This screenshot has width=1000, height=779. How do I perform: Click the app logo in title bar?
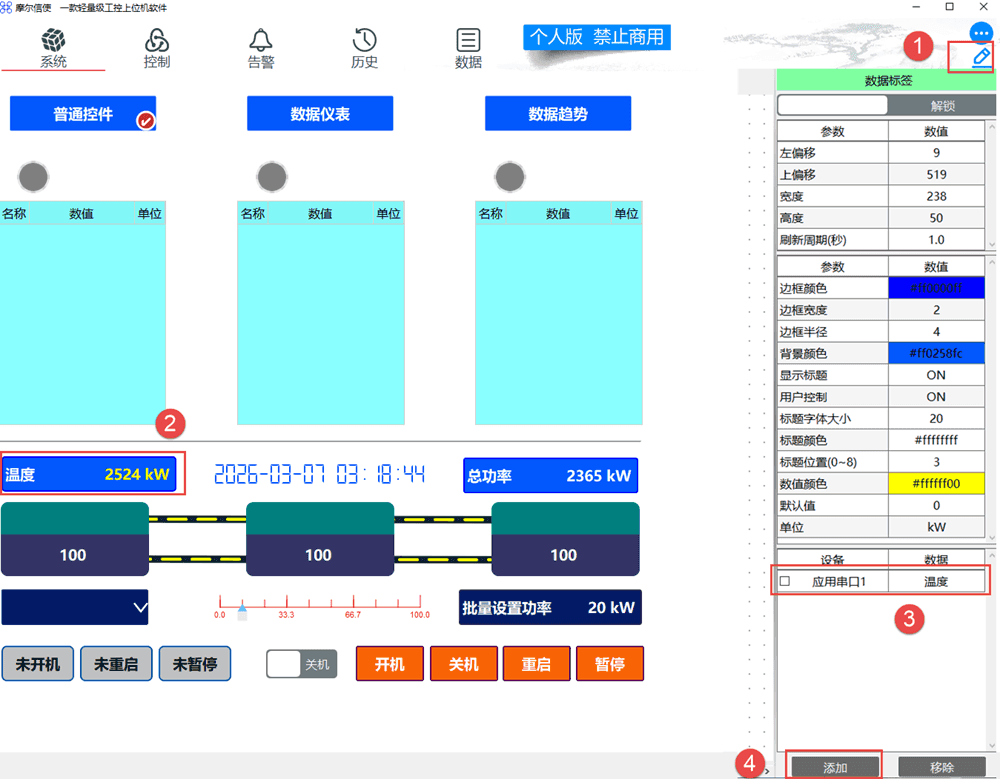(8, 8)
